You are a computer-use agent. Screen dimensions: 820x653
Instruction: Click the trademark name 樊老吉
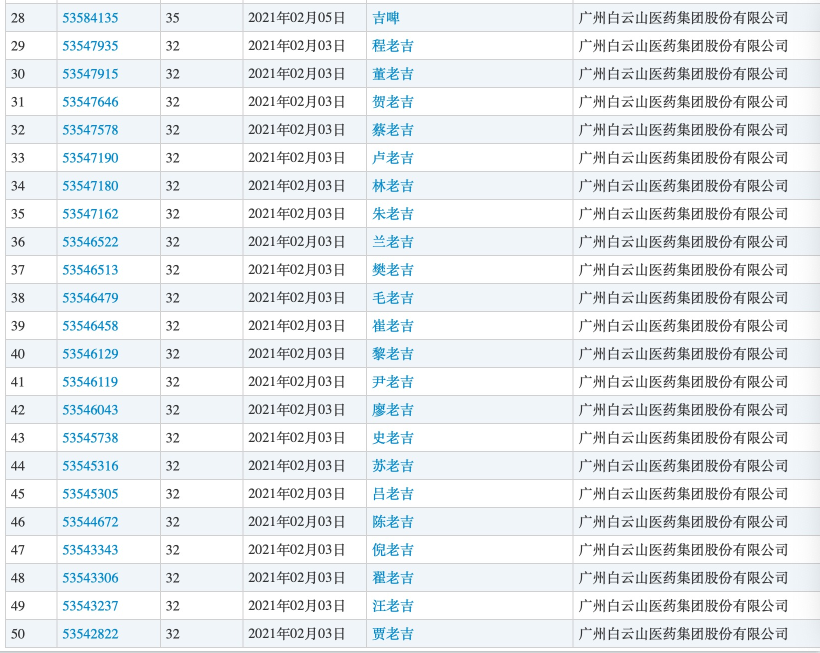click(x=393, y=270)
